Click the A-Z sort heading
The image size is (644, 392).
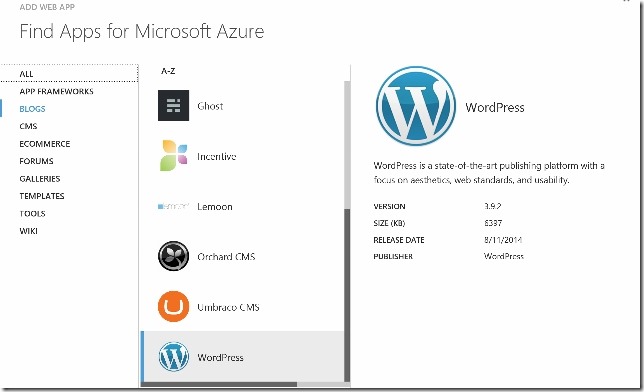click(168, 71)
